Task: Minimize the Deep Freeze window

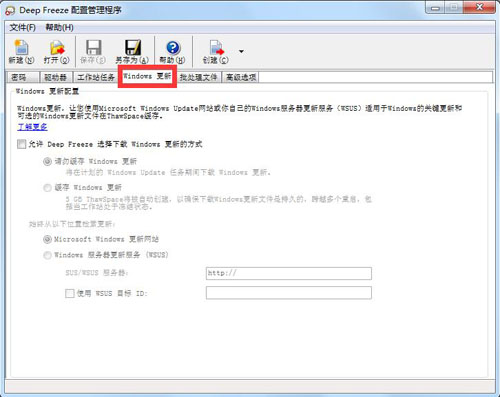Action: point(435,7)
